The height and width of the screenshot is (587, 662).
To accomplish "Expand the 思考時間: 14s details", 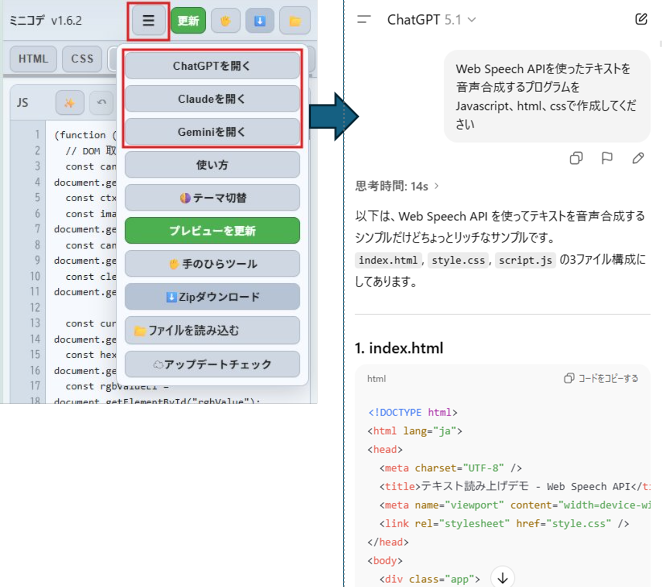I will (398, 186).
